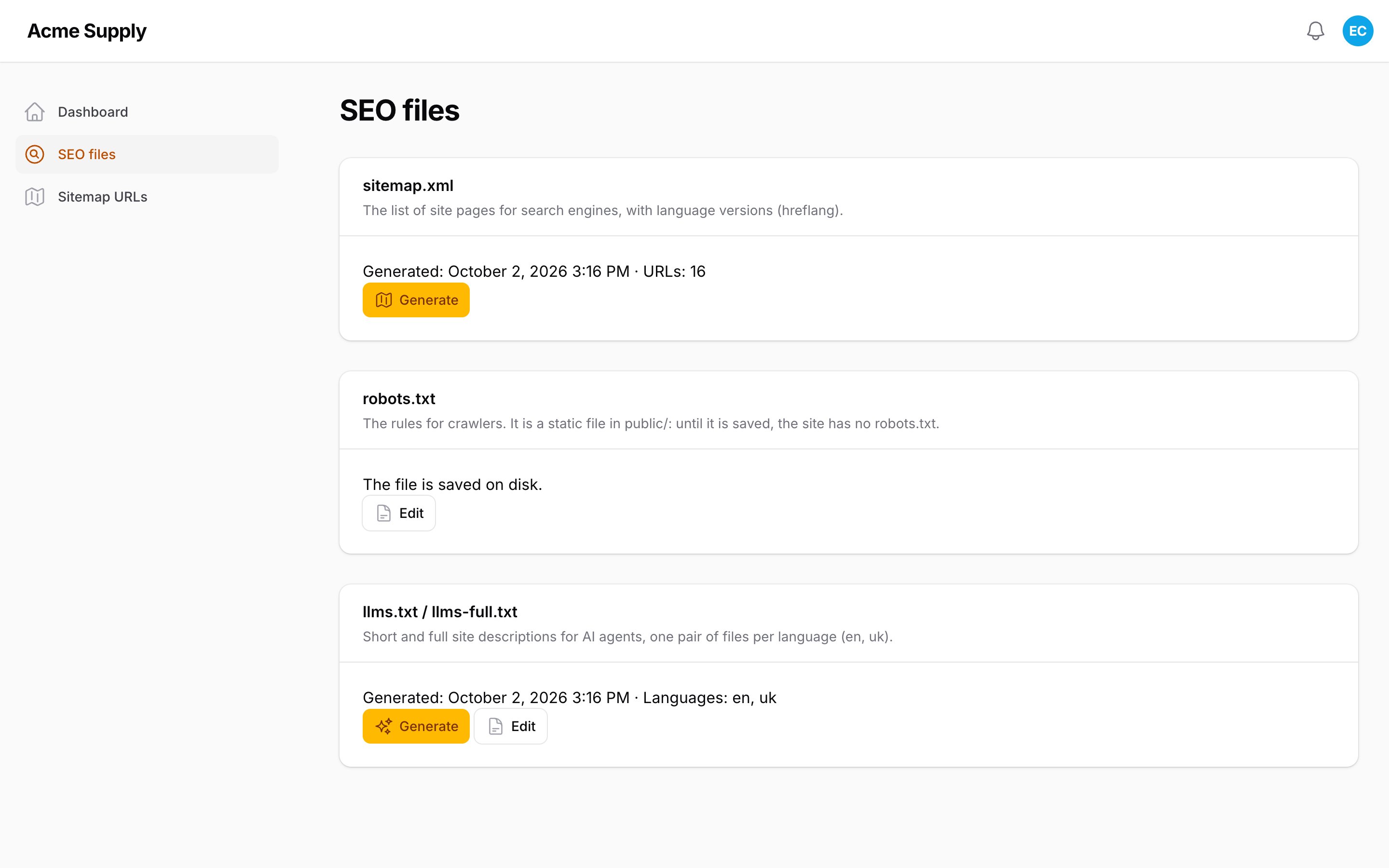Select SEO files in the sidebar

[147, 154]
